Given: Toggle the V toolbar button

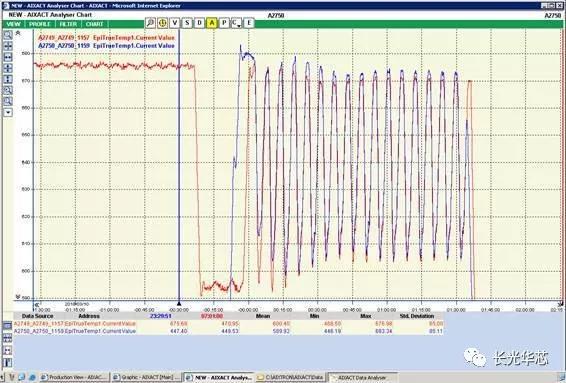Looking at the screenshot, I should pos(175,23).
